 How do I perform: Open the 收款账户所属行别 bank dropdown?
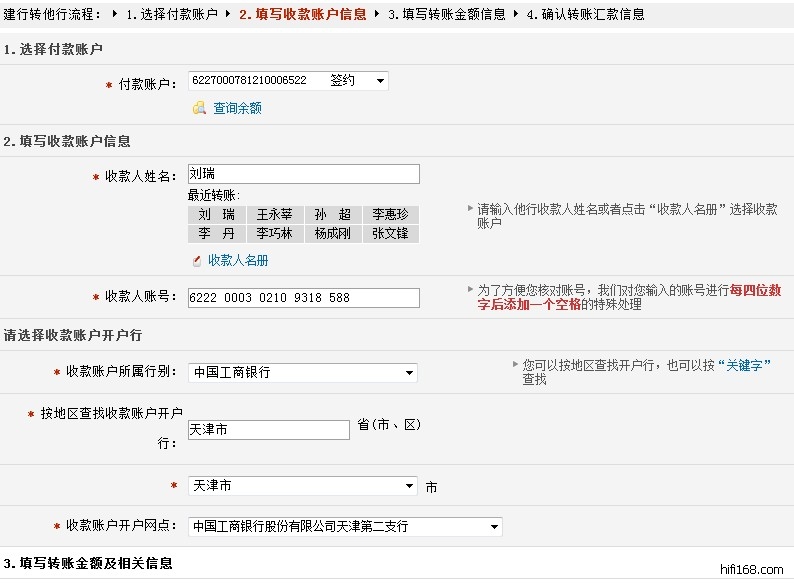point(409,373)
